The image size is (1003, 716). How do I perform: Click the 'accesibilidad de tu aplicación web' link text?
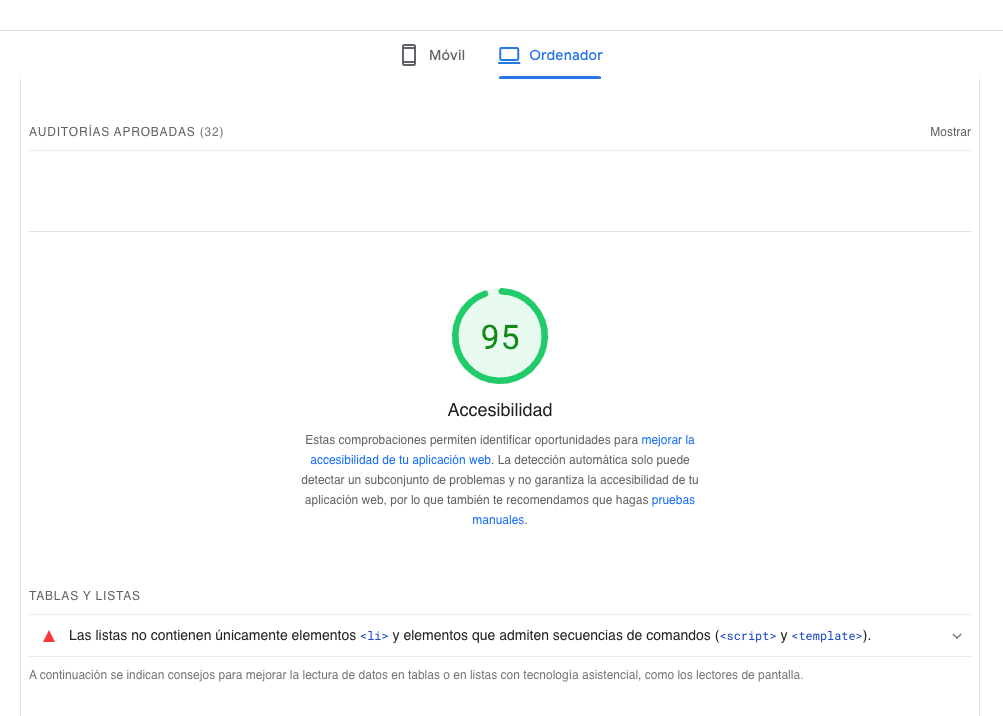[x=400, y=460]
